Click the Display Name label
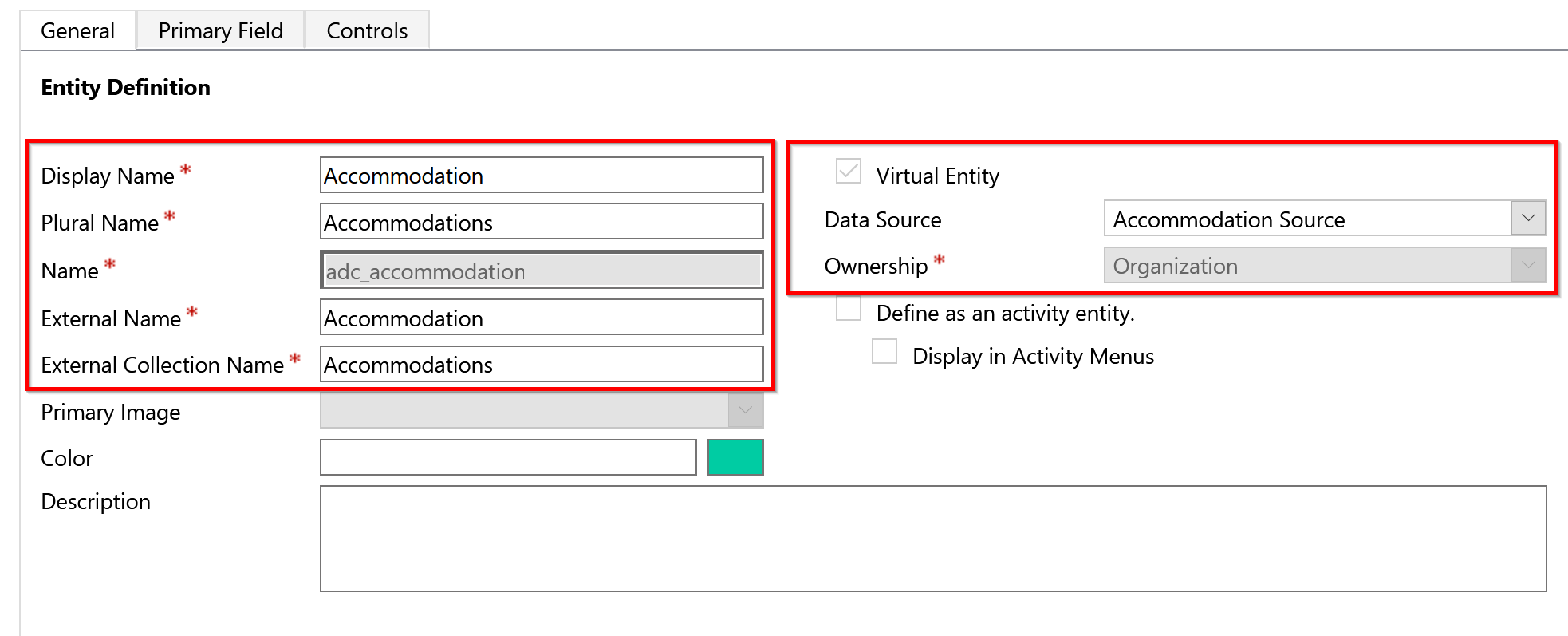Viewport: 1568px width, 636px height. 108,176
